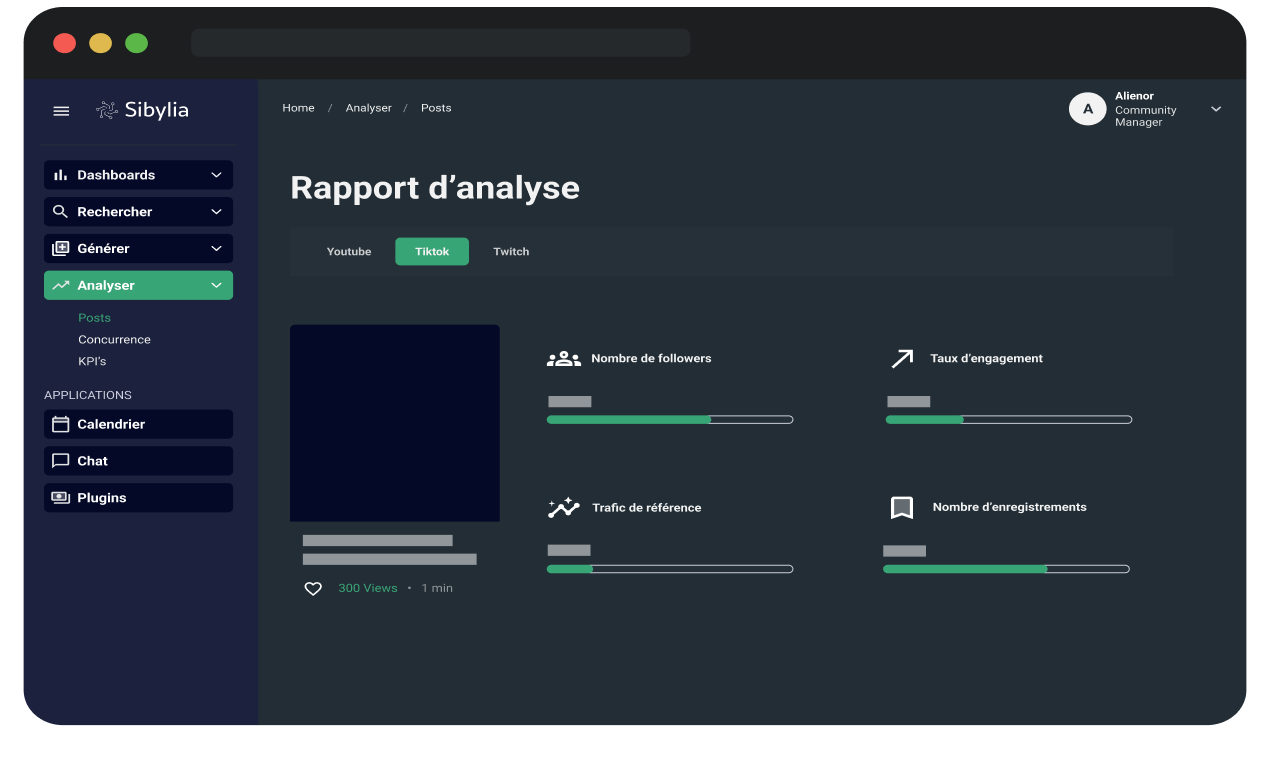Open the Chat application
Viewport: 1270px width, 760px height.
(x=138, y=461)
